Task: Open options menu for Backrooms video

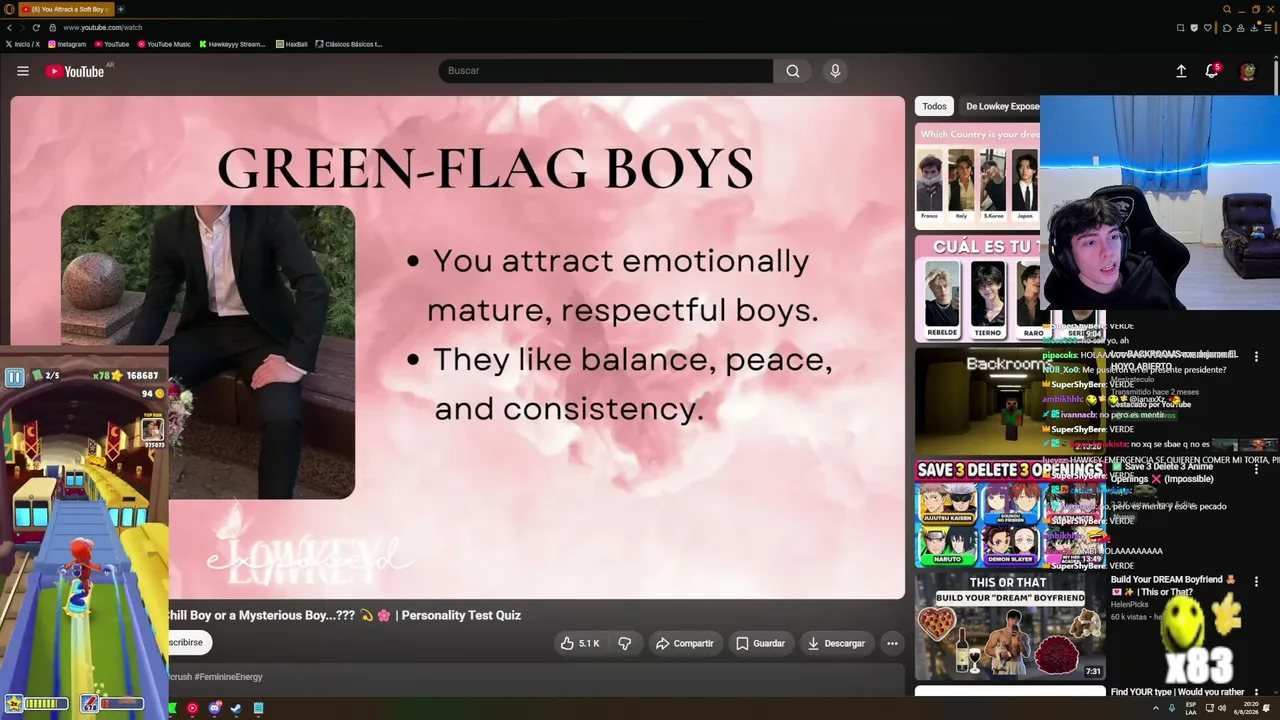Action: coord(1256,357)
